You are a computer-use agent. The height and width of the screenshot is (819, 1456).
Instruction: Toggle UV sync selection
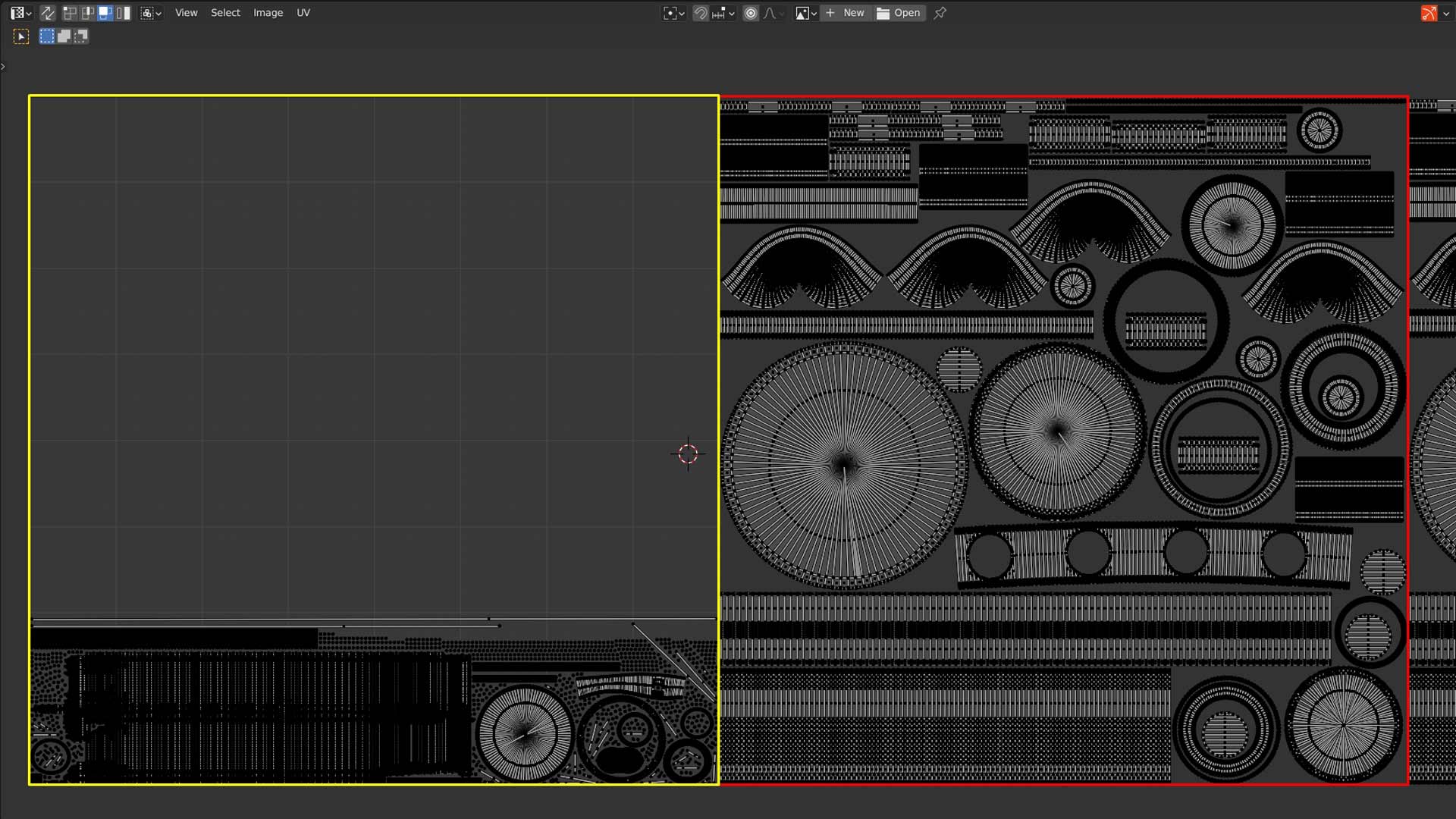click(48, 13)
